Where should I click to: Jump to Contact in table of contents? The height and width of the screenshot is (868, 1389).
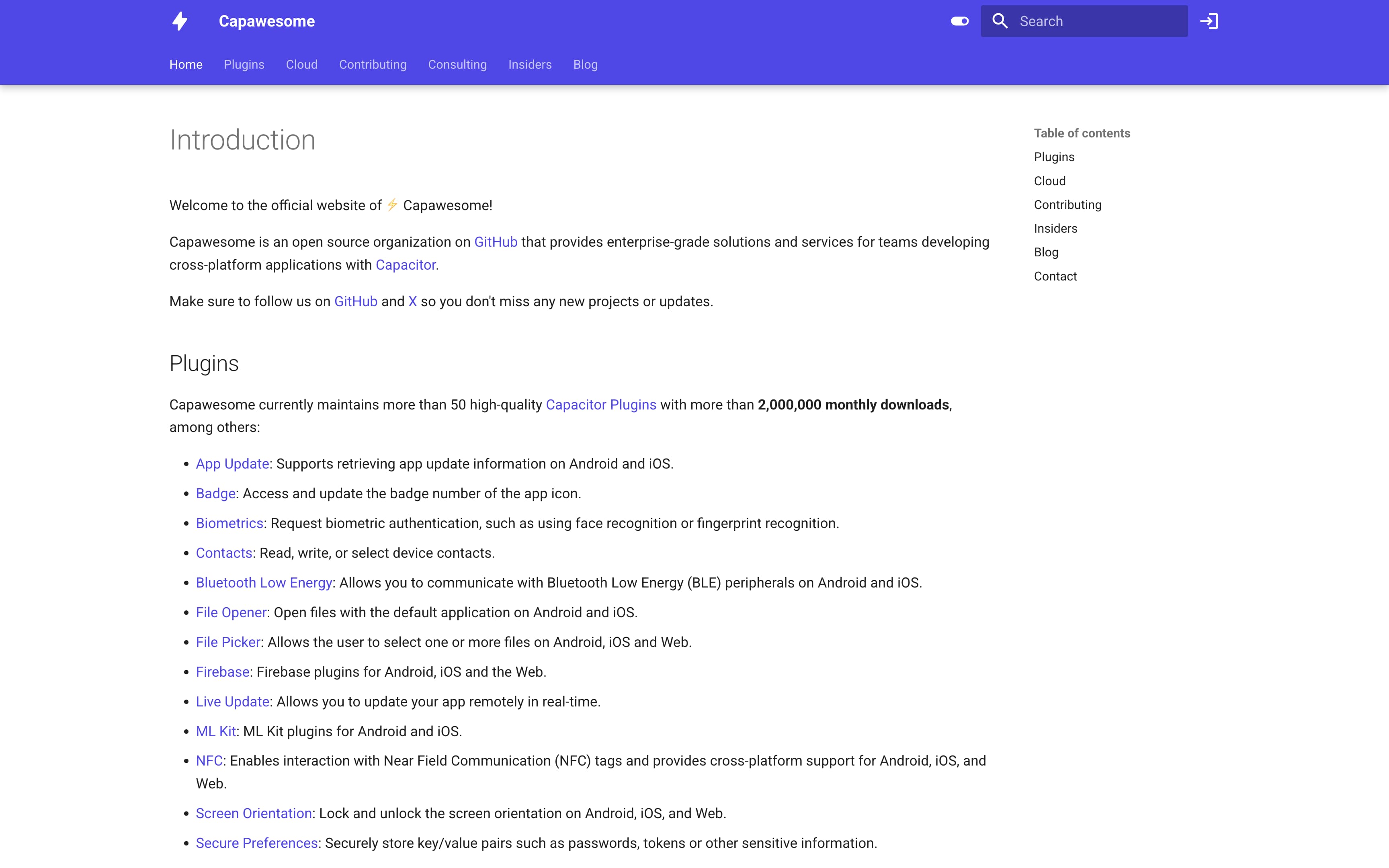click(1055, 276)
